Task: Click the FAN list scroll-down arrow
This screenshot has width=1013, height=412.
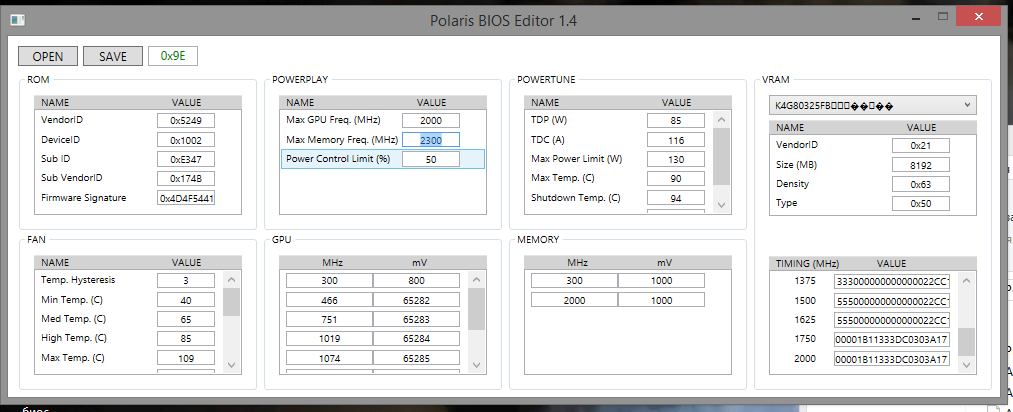Action: click(x=231, y=365)
